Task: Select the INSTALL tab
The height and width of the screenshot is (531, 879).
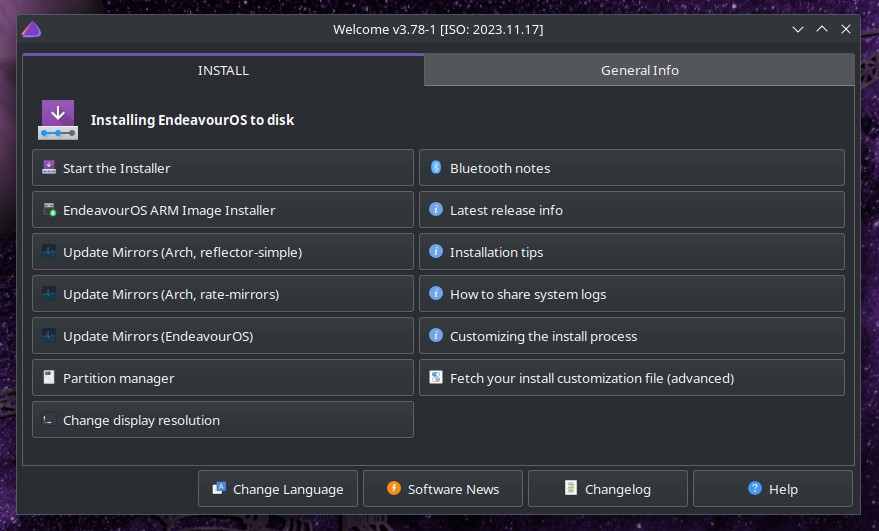Action: [x=223, y=70]
